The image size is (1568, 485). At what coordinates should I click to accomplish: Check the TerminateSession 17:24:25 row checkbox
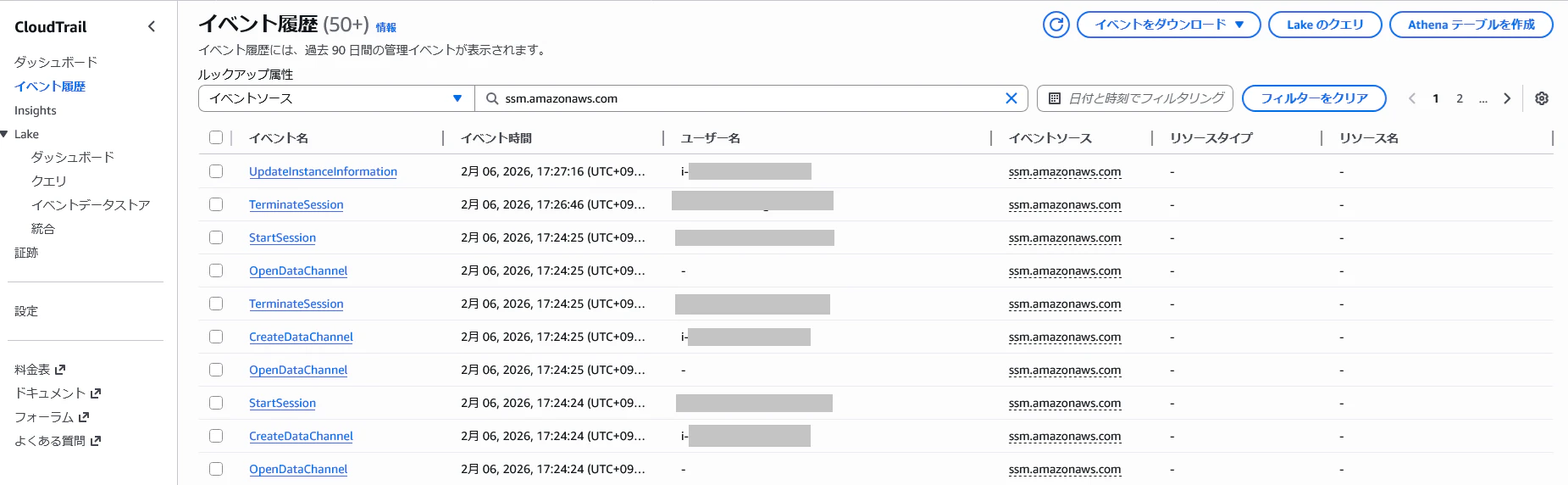pos(216,304)
